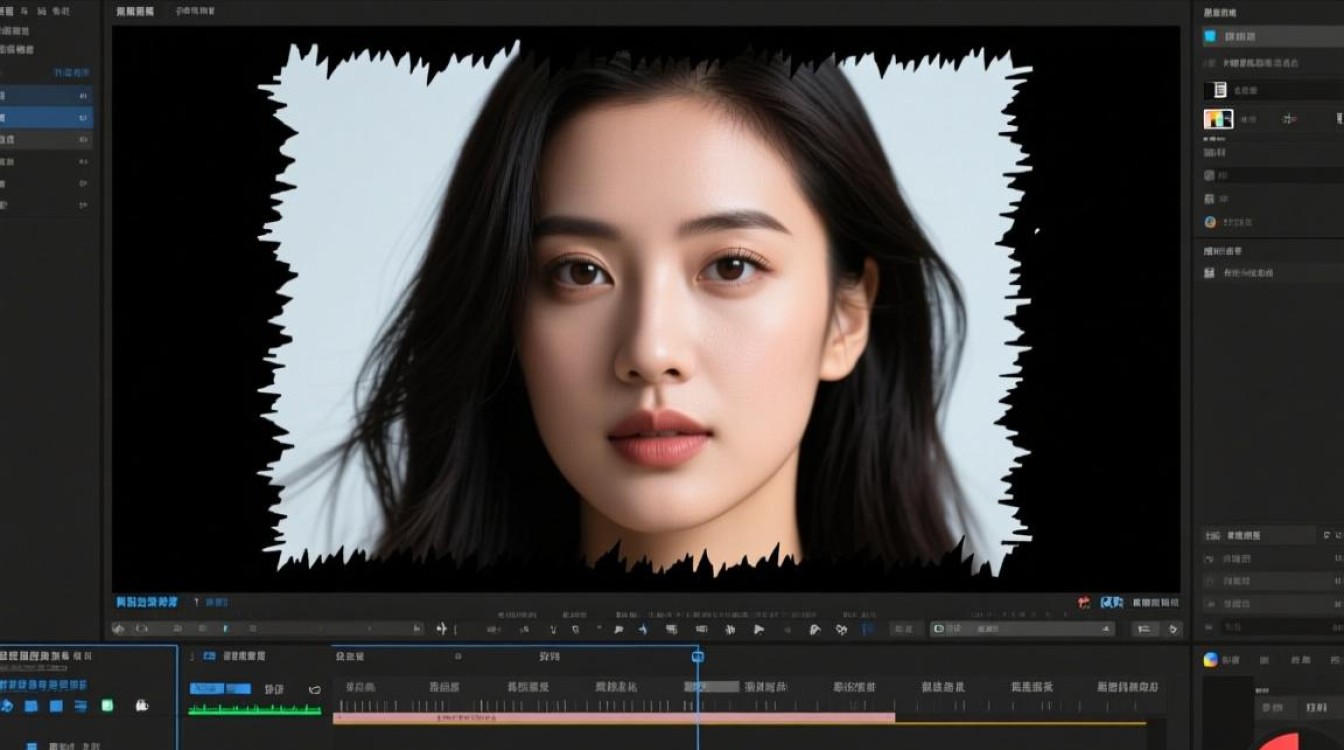Viewport: 1344px width, 750px height.
Task: Select the colorful gradient thumbnail in right panel
Action: coord(1218,119)
